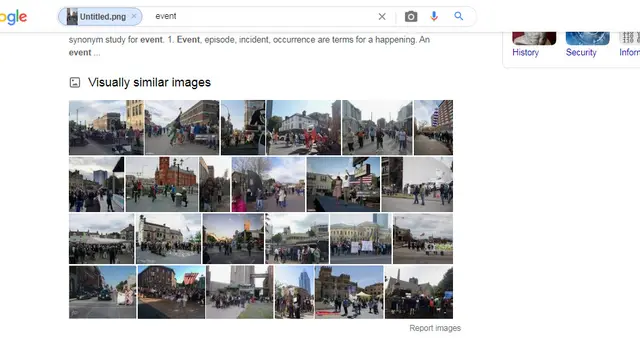Open second-row image with large white wall

417,184
